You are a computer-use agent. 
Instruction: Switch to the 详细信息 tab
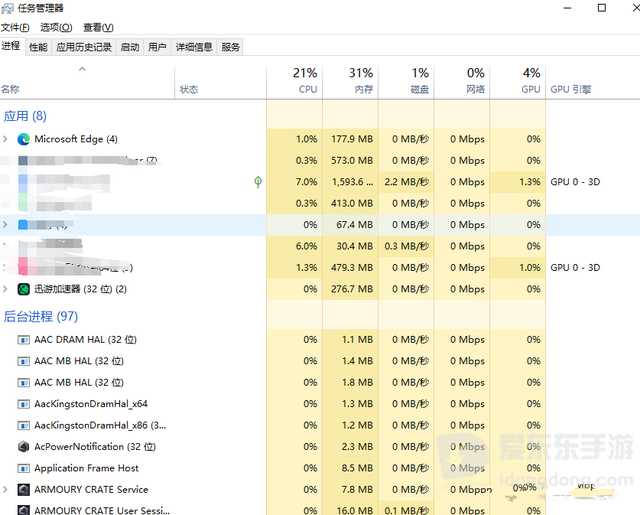(194, 47)
